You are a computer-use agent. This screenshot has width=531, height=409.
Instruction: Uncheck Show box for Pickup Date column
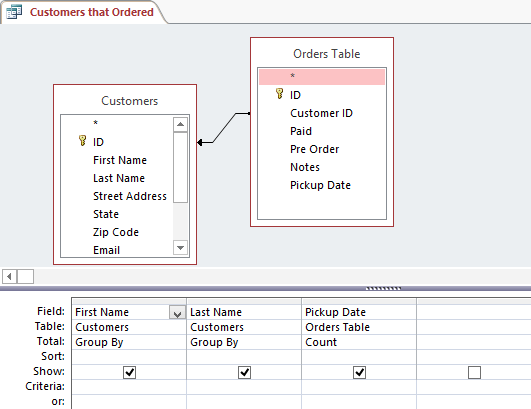point(359,372)
